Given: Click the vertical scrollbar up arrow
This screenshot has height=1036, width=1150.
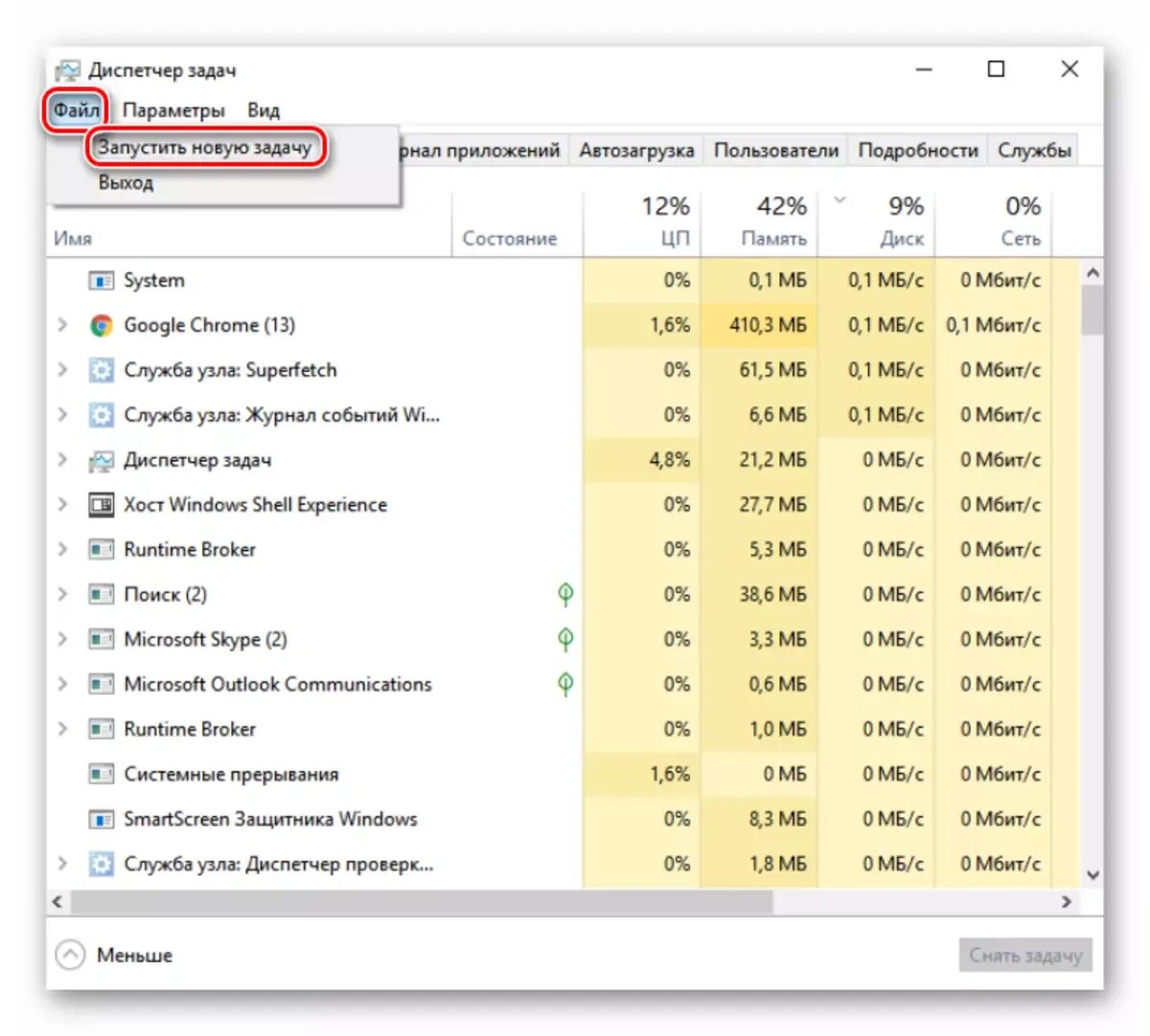Looking at the screenshot, I should [x=1092, y=273].
